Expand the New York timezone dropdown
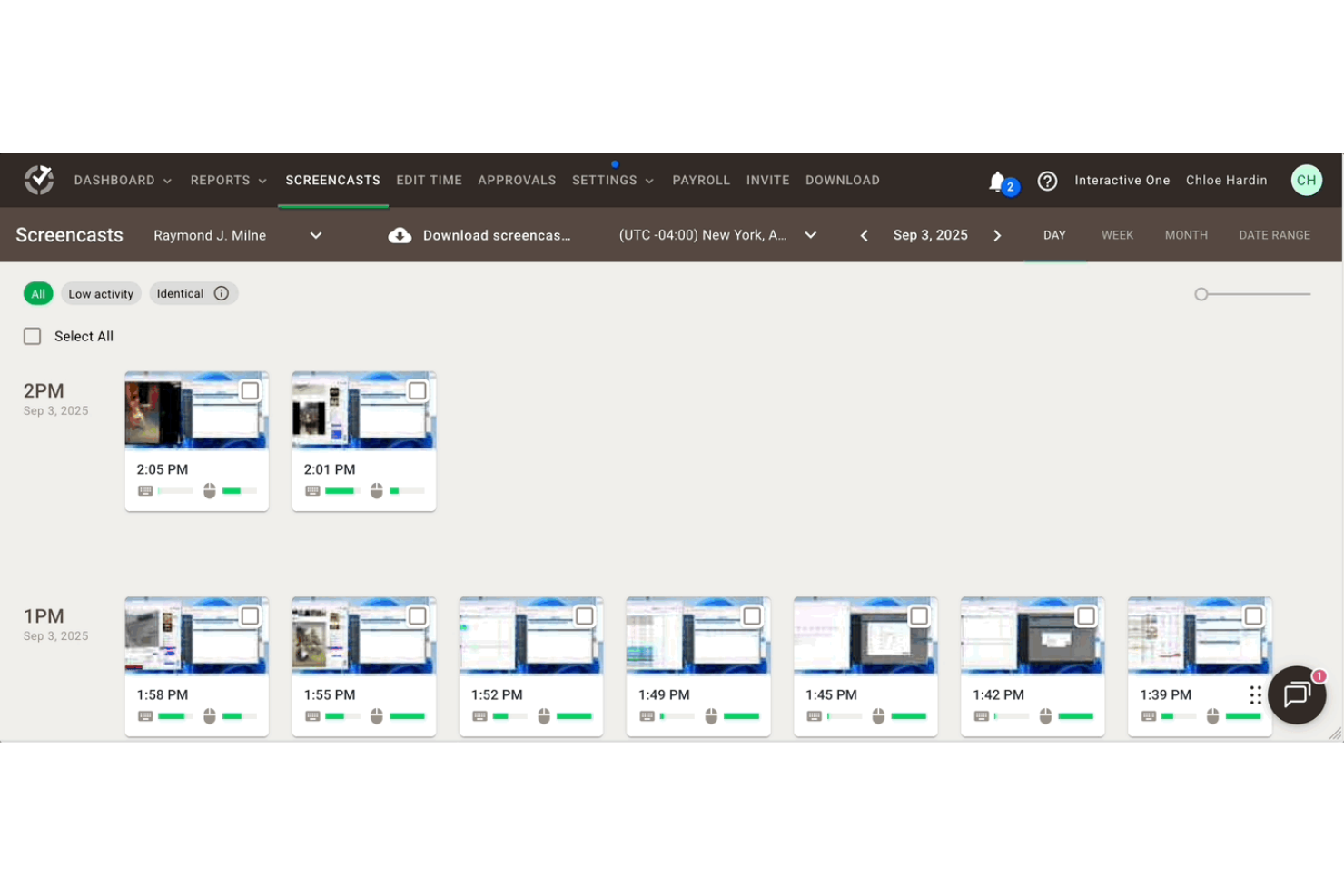This screenshot has width=1344, height=896. point(810,235)
